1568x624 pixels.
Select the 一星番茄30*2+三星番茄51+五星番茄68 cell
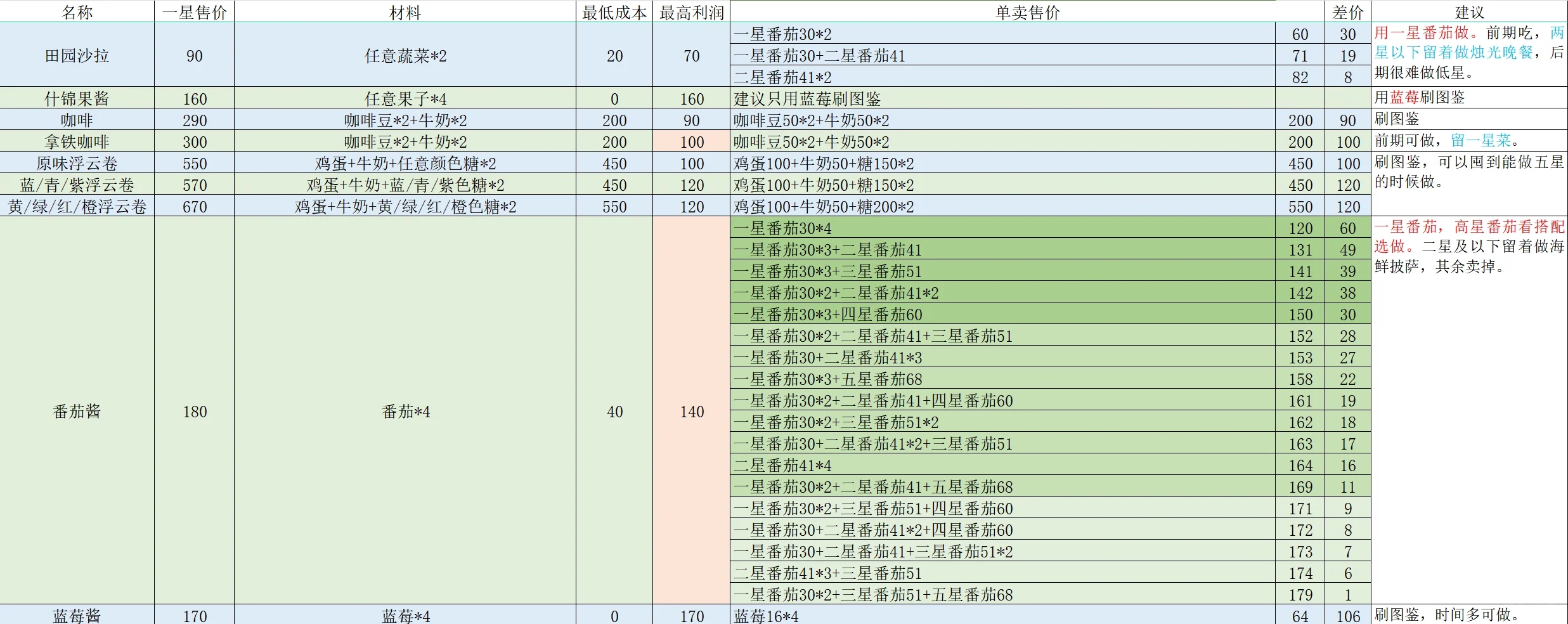pyautogui.click(x=1002, y=594)
